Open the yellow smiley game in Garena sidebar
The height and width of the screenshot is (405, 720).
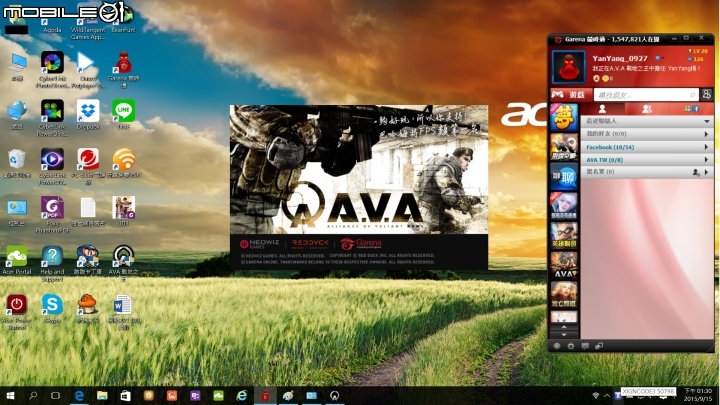pos(564,118)
